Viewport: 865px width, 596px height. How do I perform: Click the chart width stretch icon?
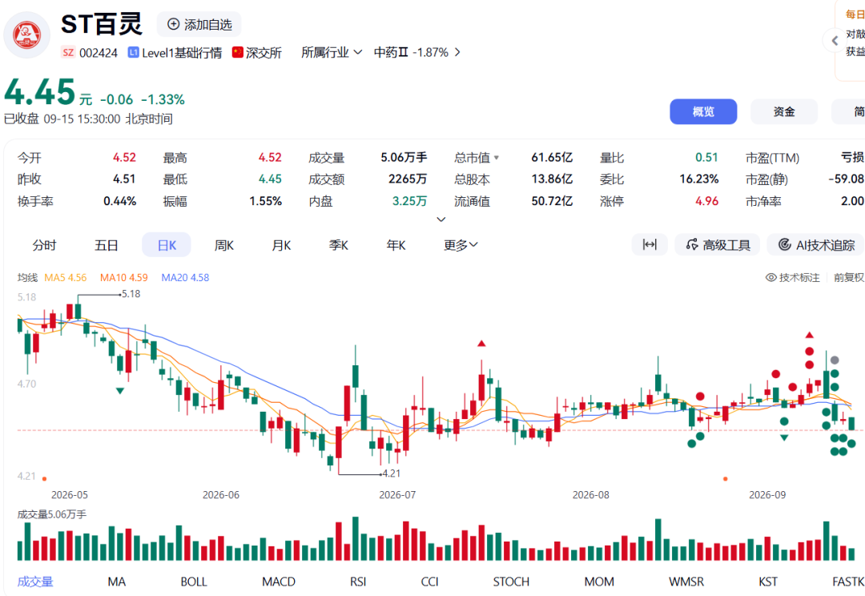(649, 244)
